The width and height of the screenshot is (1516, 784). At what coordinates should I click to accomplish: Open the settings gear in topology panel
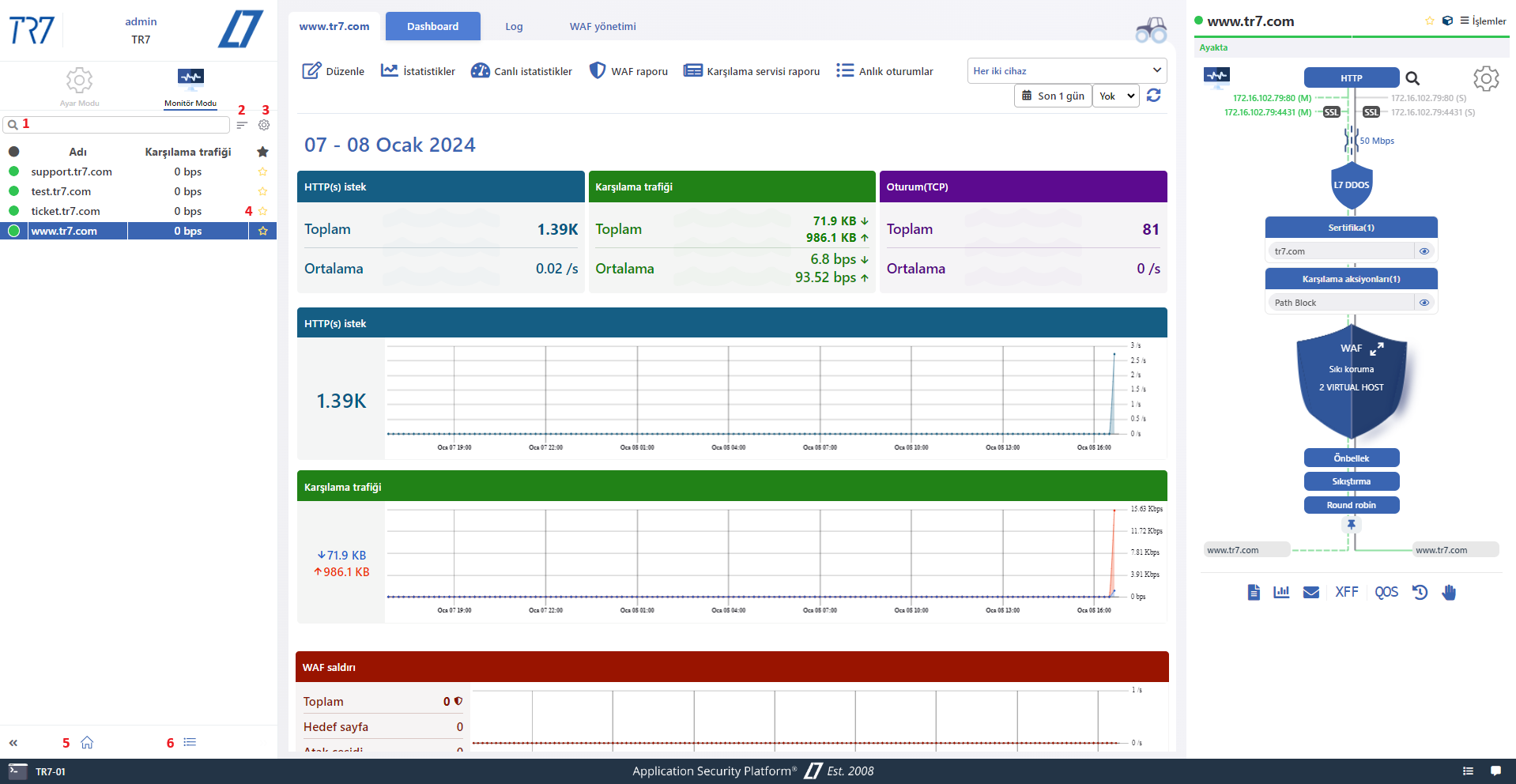click(x=1486, y=78)
